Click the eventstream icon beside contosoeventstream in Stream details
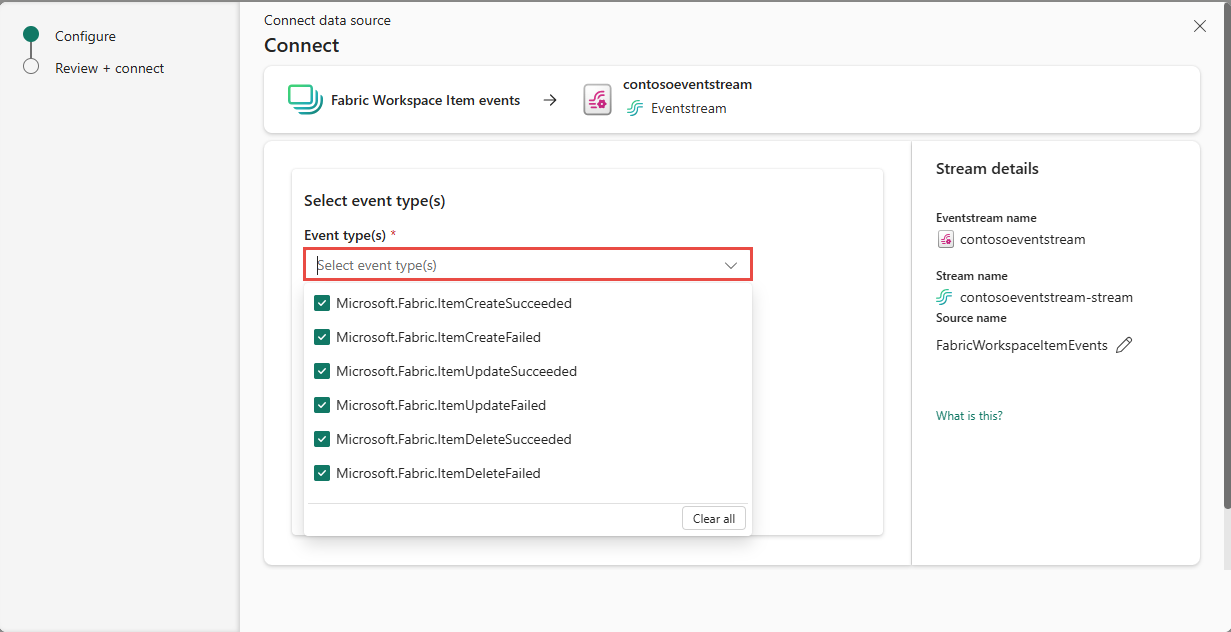Image resolution: width=1231 pixels, height=632 pixels. point(945,239)
